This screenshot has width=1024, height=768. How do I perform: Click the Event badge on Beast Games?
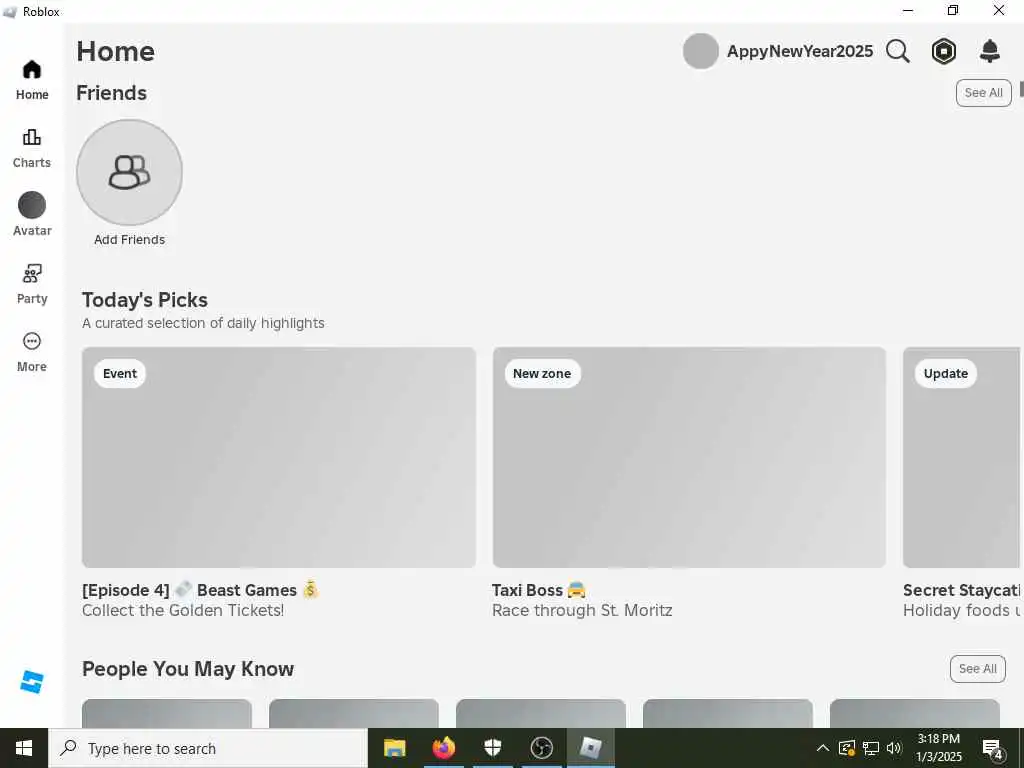coord(120,374)
